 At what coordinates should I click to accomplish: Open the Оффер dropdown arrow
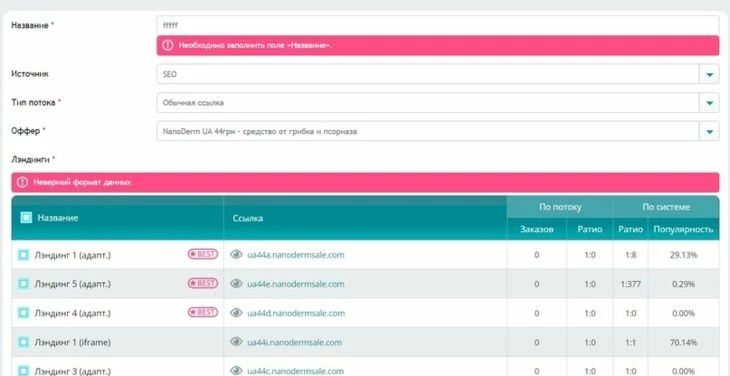(709, 131)
